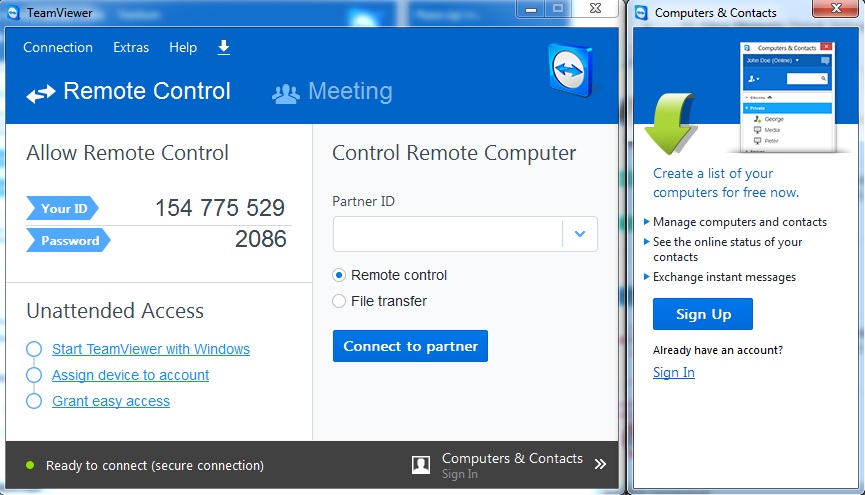Minimize the TeamViewer window
Screen dimensions: 865x495
(531, 8)
